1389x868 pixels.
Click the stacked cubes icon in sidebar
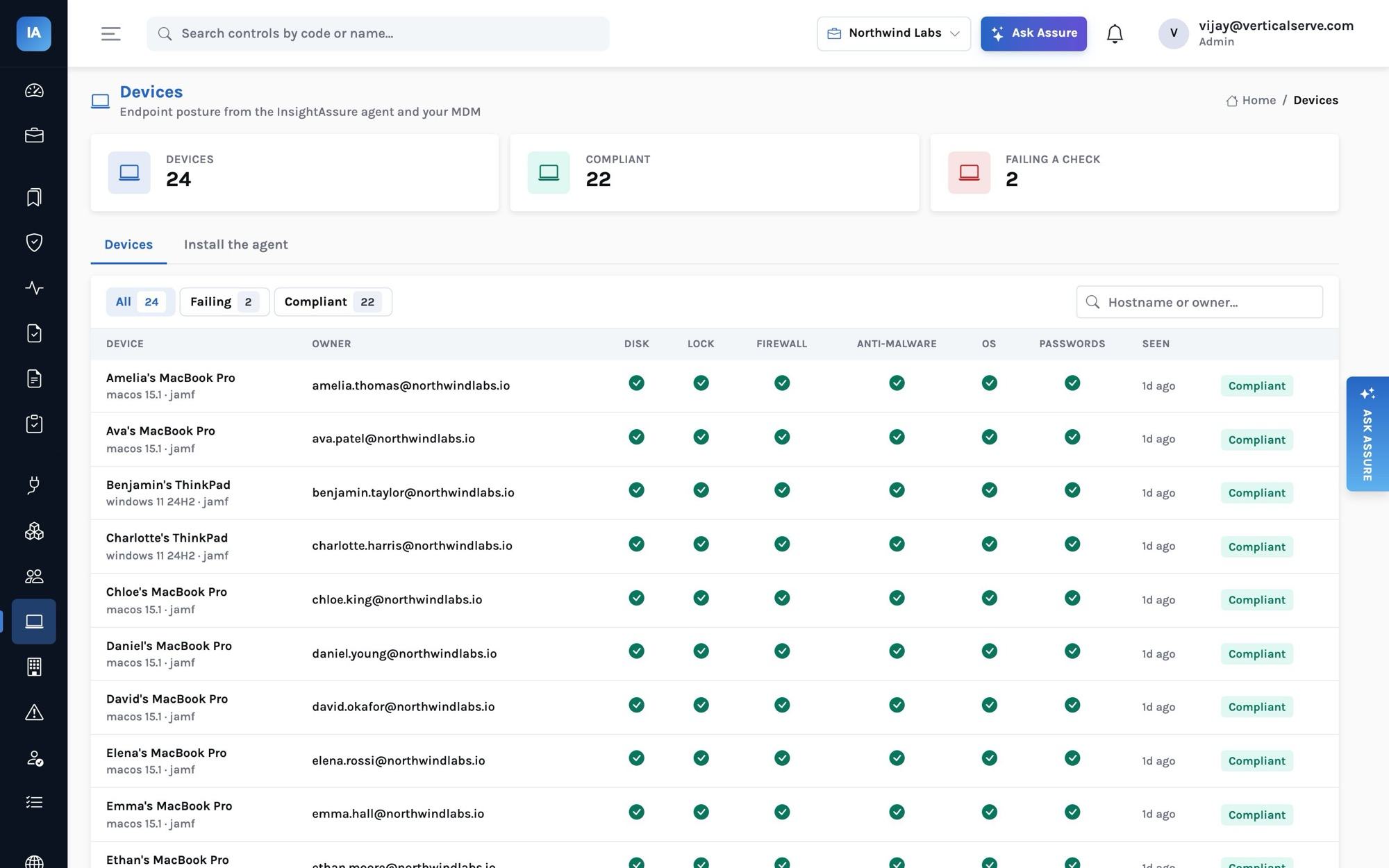[34, 531]
